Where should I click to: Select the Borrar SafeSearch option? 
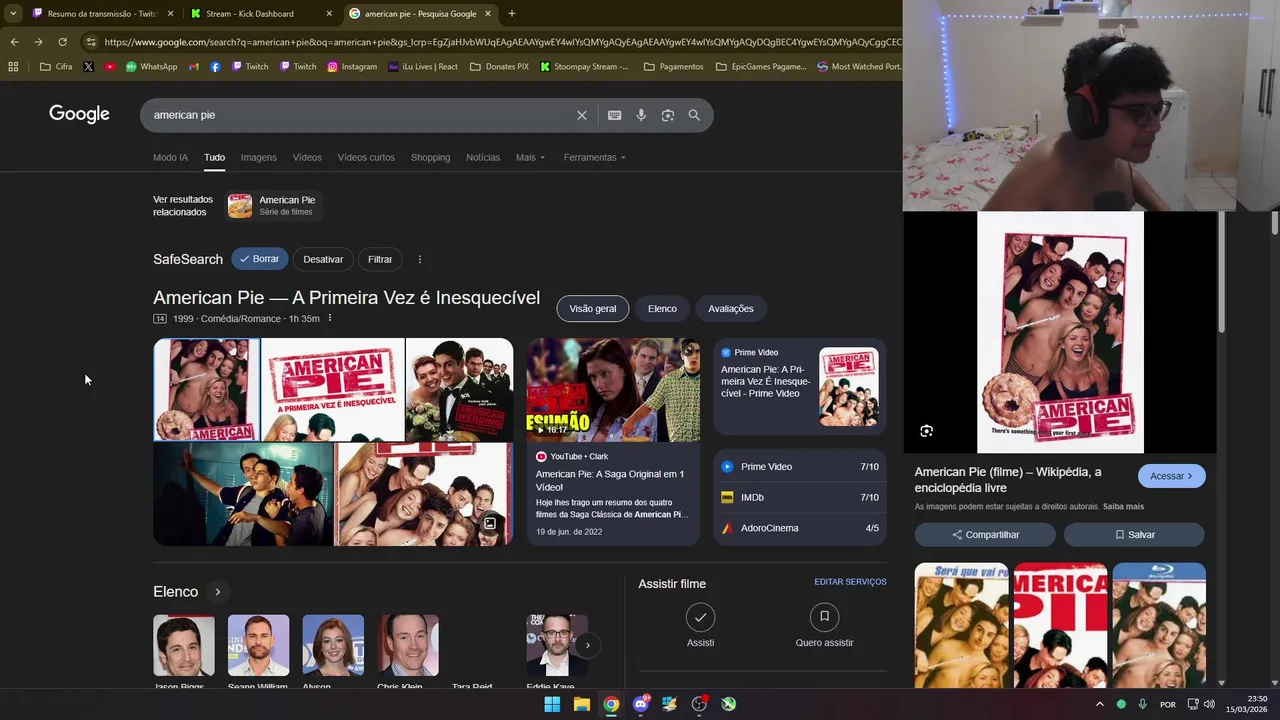(x=260, y=259)
